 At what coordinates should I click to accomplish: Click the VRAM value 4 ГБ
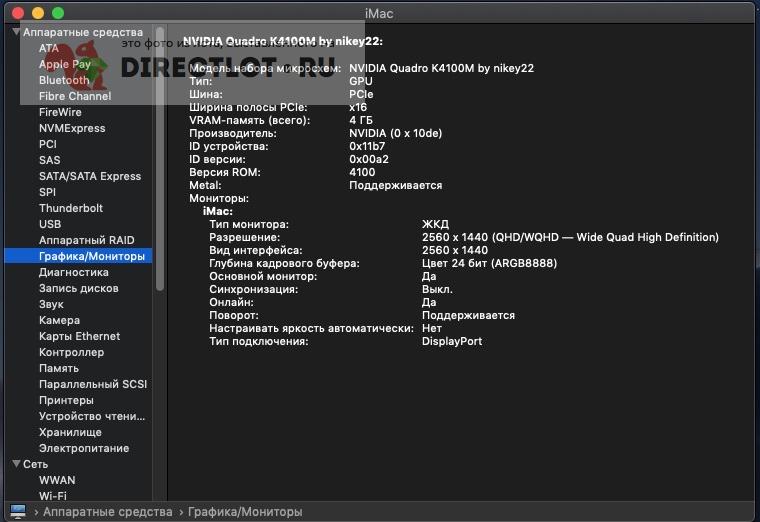click(361, 120)
